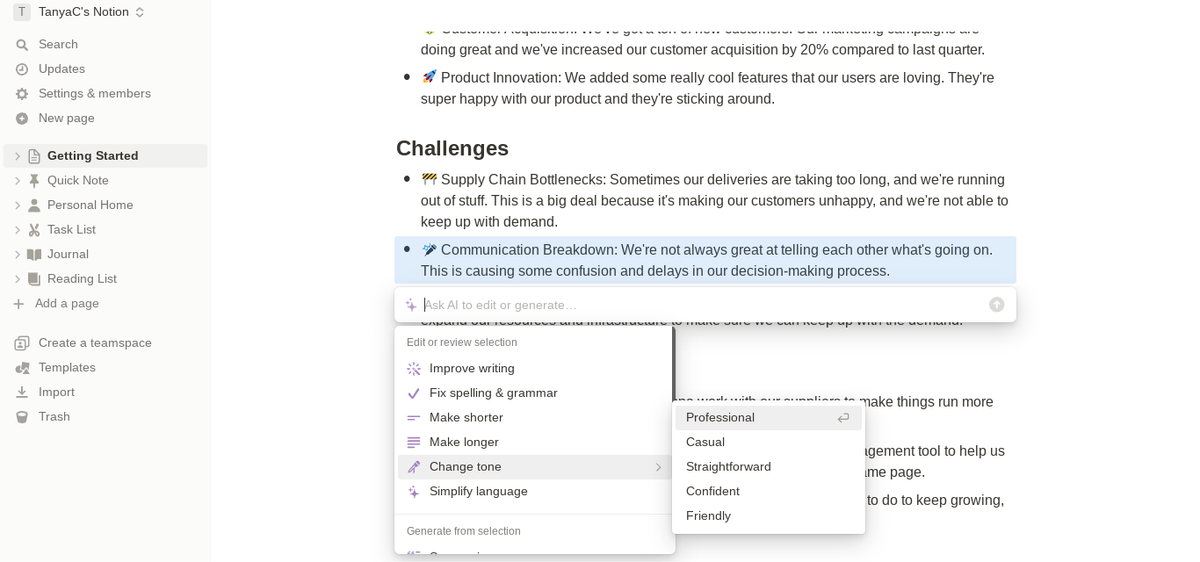Choose the Friendly tone option
Screen dimensions: 1200x562
pyautogui.click(x=708, y=516)
